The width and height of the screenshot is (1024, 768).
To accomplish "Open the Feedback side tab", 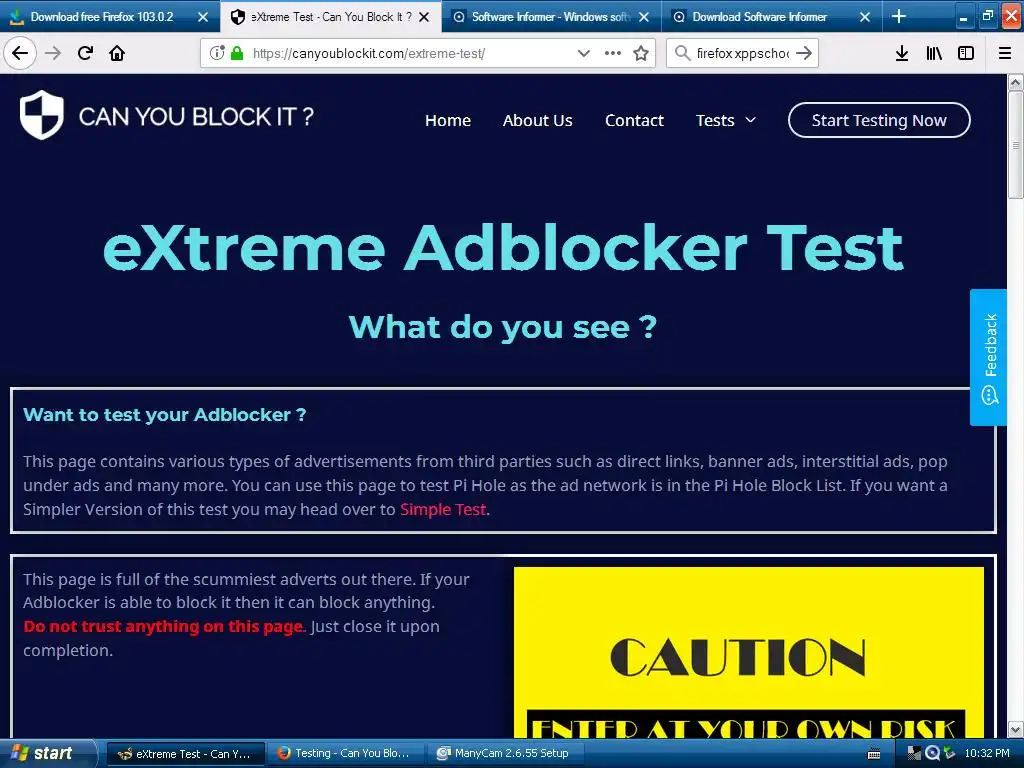I will pos(989,357).
